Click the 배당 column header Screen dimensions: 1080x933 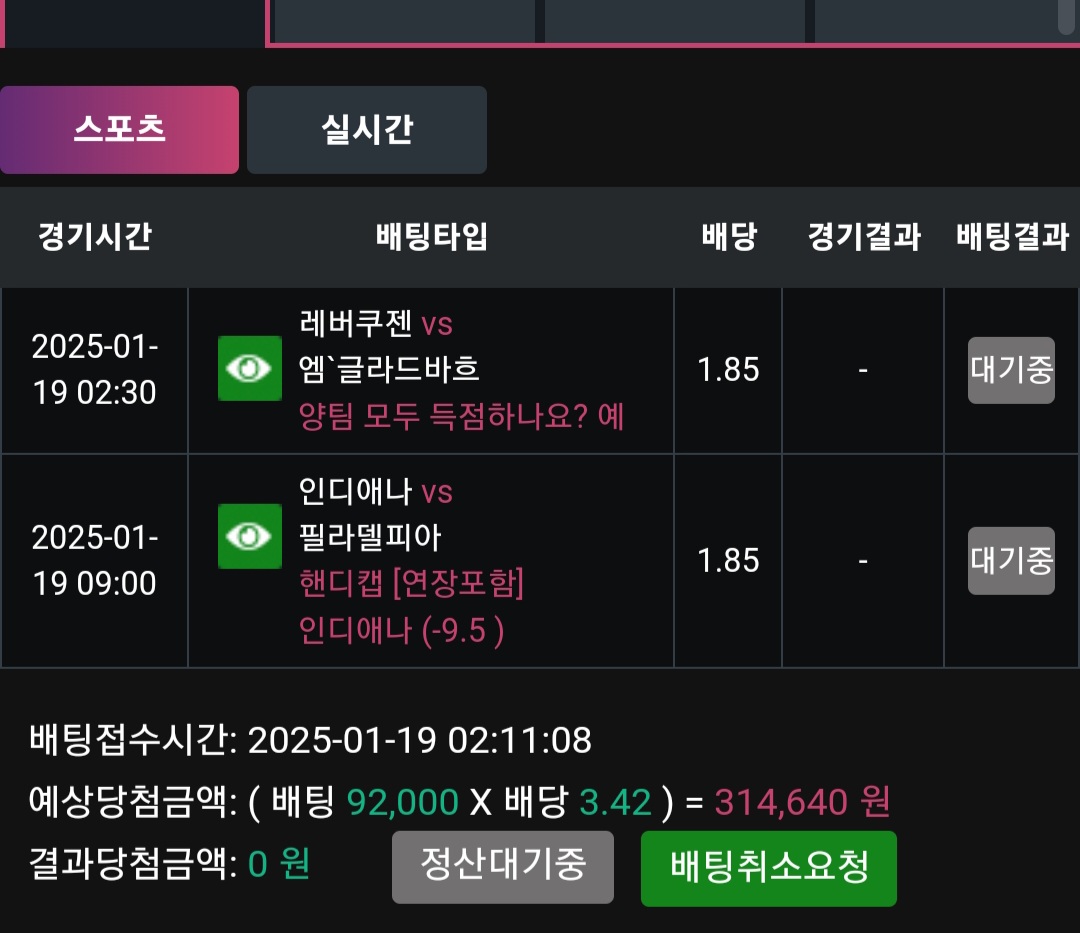[728, 238]
